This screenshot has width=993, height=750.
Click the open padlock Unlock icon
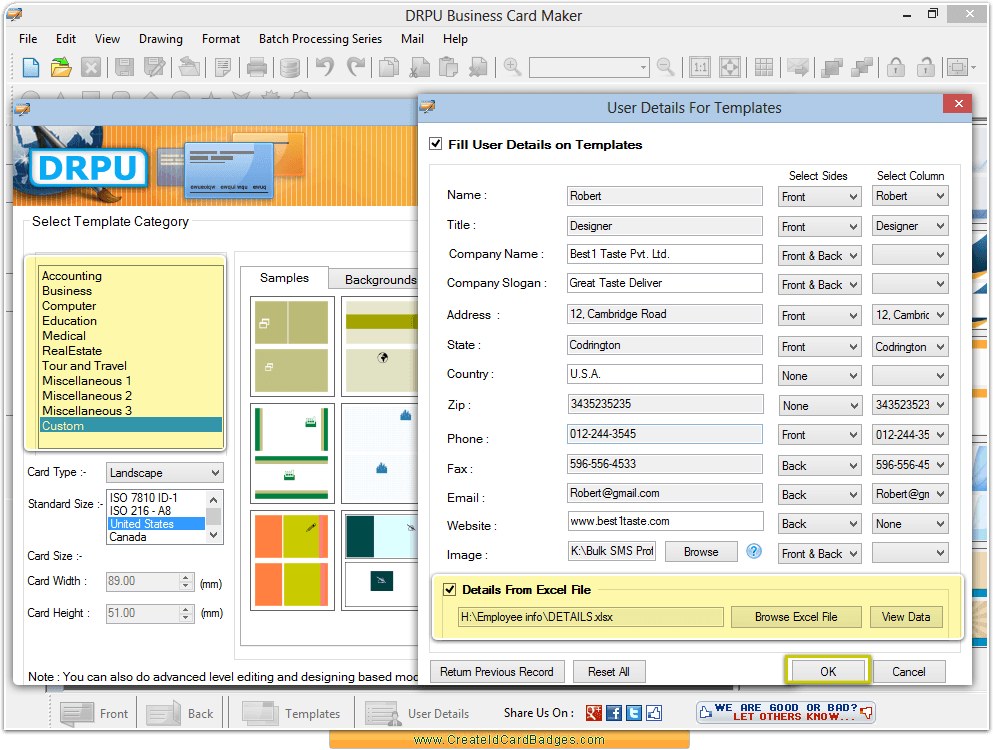click(926, 67)
